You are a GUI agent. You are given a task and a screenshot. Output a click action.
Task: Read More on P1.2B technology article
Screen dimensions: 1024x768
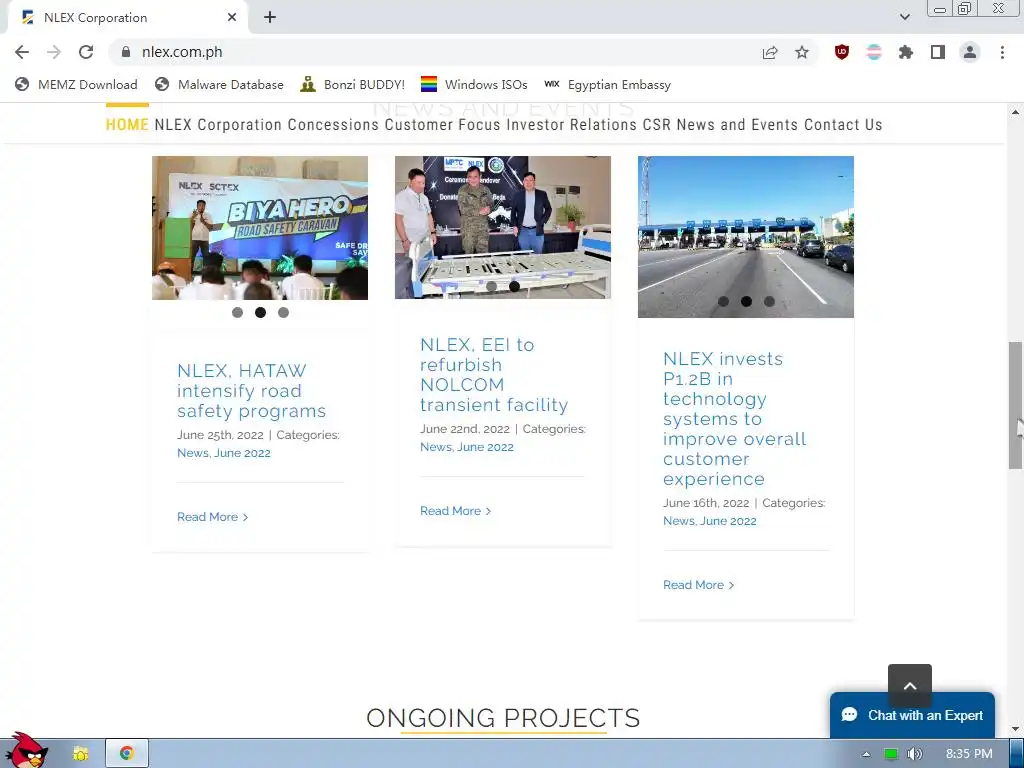(x=698, y=585)
